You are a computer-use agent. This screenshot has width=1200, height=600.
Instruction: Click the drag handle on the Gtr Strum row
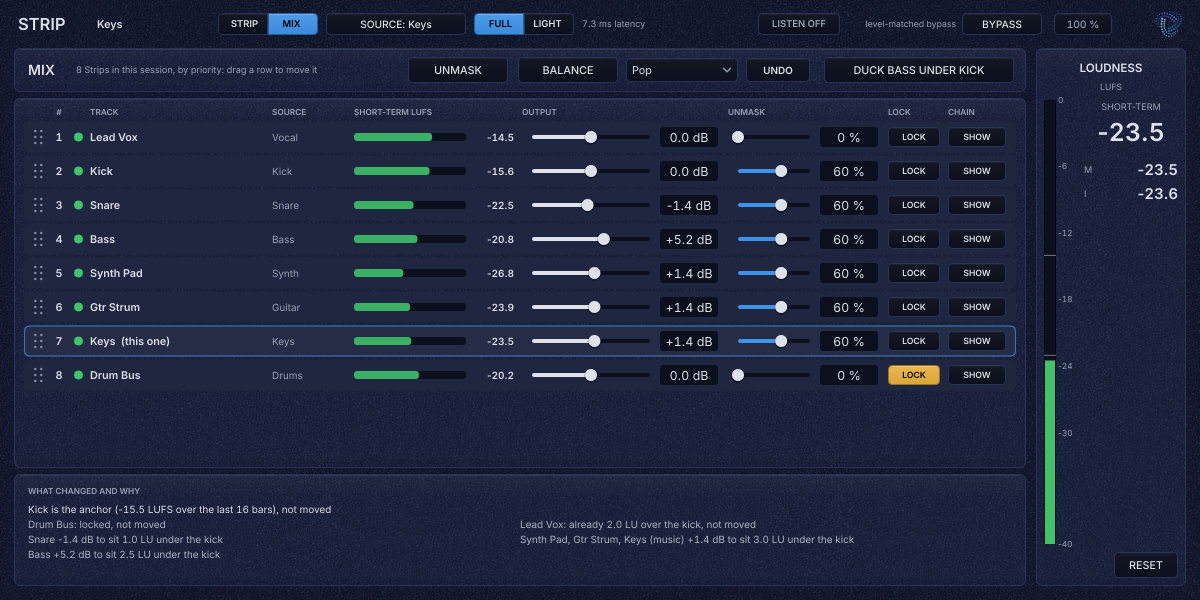click(x=38, y=307)
